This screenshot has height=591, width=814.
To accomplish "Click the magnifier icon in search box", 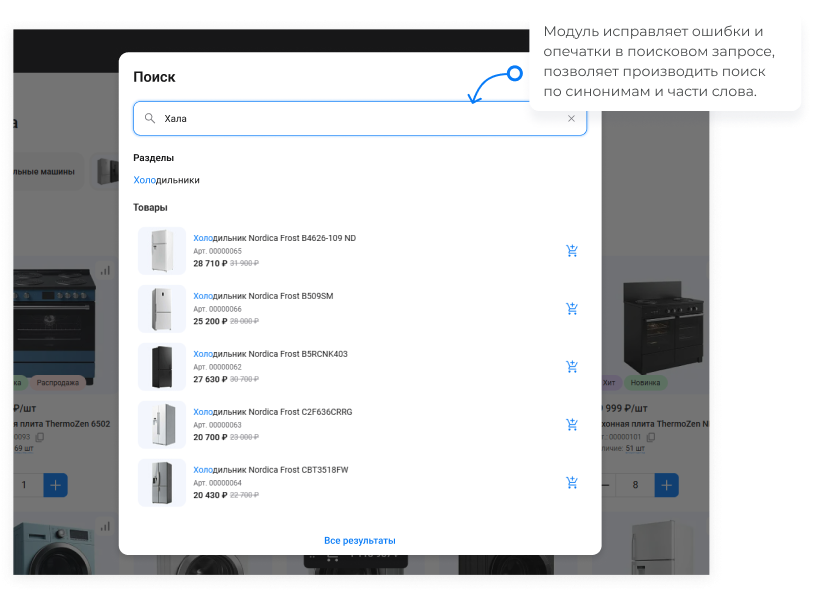I will tap(150, 118).
